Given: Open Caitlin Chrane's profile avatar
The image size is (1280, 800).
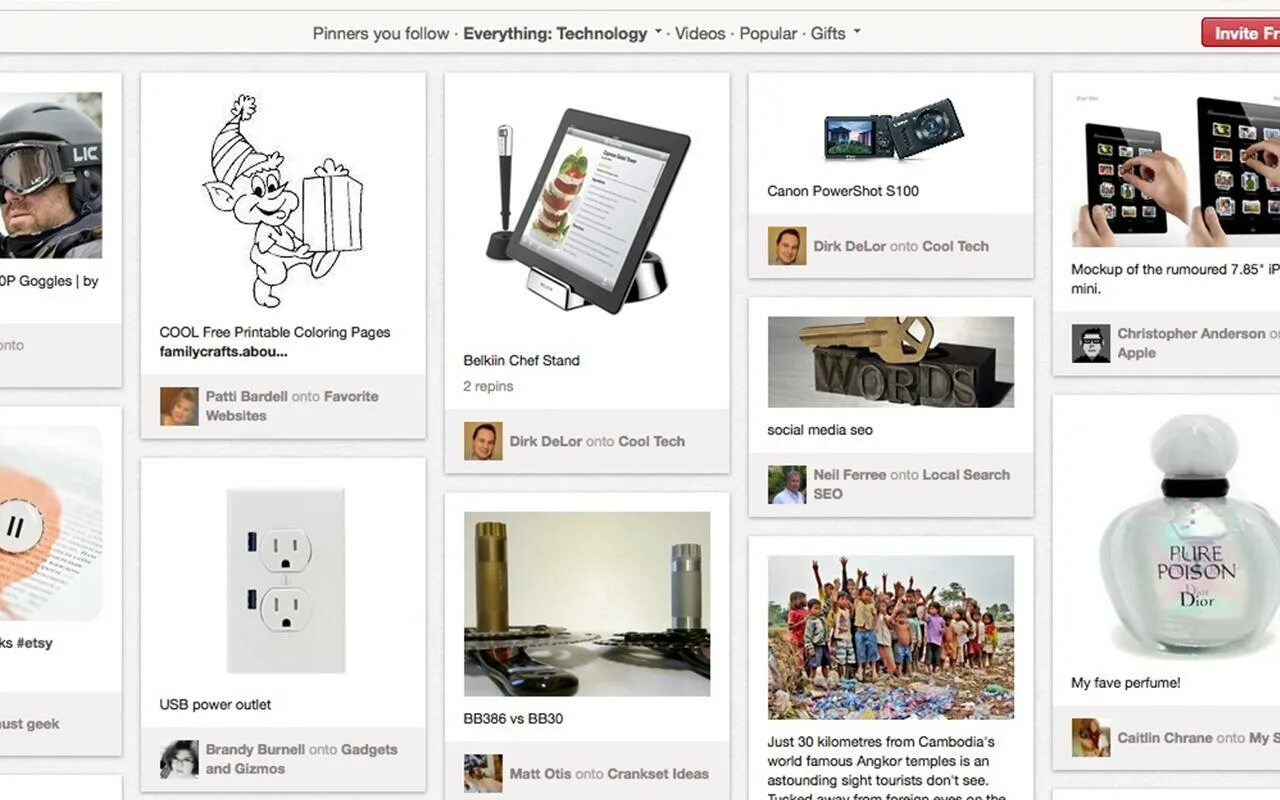Looking at the screenshot, I should click(1091, 737).
